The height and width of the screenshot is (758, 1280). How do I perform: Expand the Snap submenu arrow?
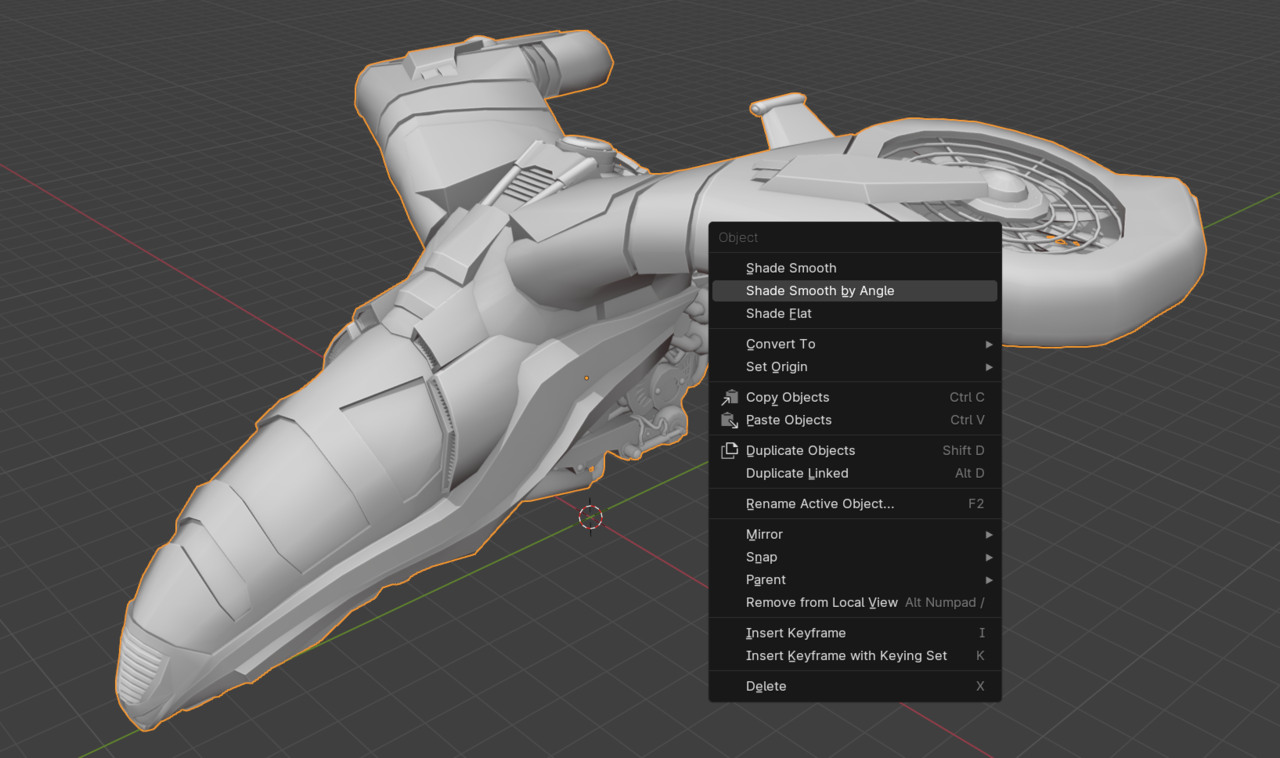[989, 557]
